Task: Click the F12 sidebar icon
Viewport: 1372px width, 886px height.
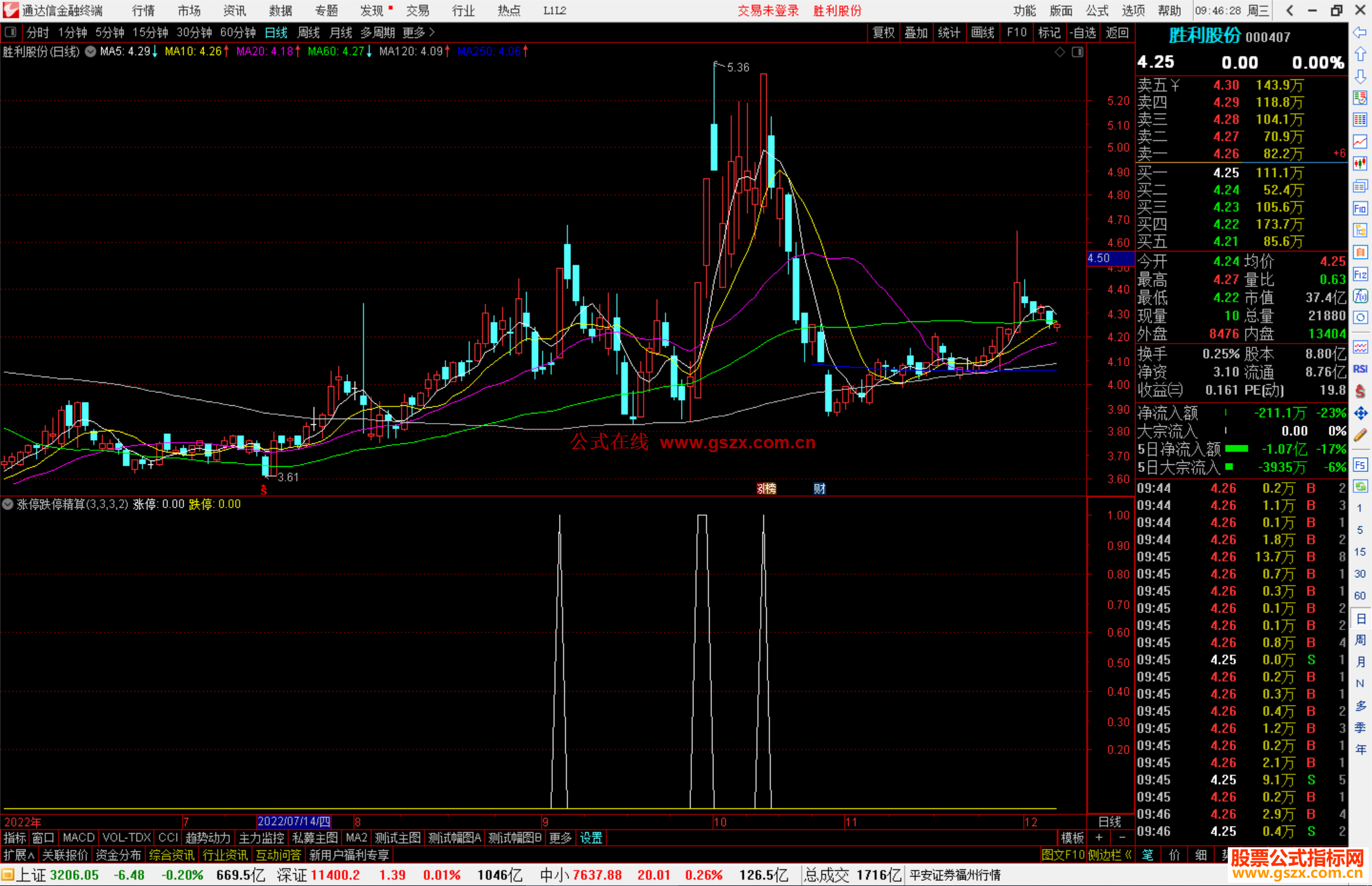Action: coord(1360,274)
